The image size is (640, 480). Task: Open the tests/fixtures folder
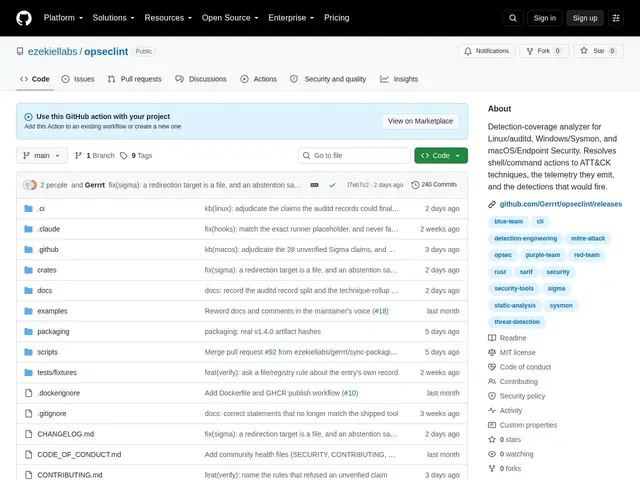point(57,372)
